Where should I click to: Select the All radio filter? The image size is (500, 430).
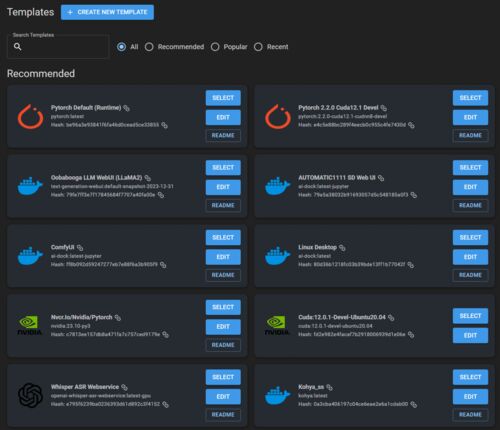[x=121, y=47]
